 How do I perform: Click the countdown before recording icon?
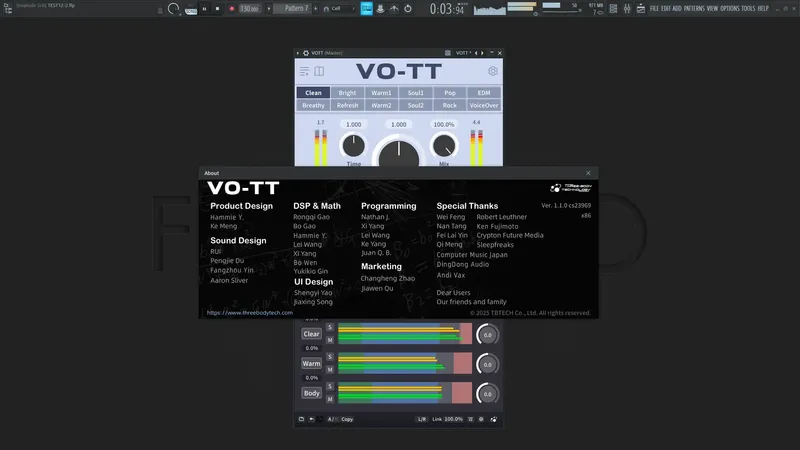tap(380, 9)
